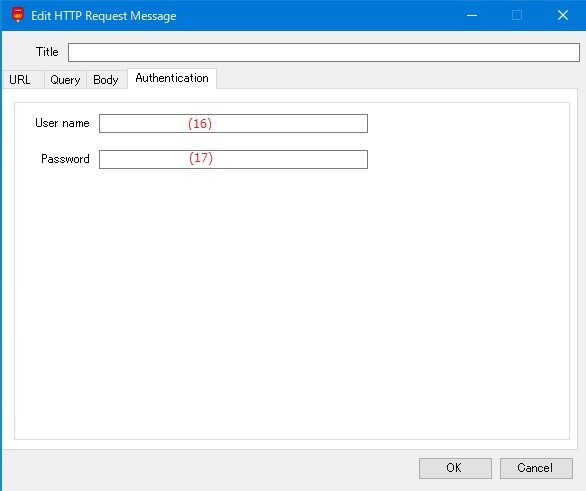
Task: Click the User name label
Action: point(62,123)
